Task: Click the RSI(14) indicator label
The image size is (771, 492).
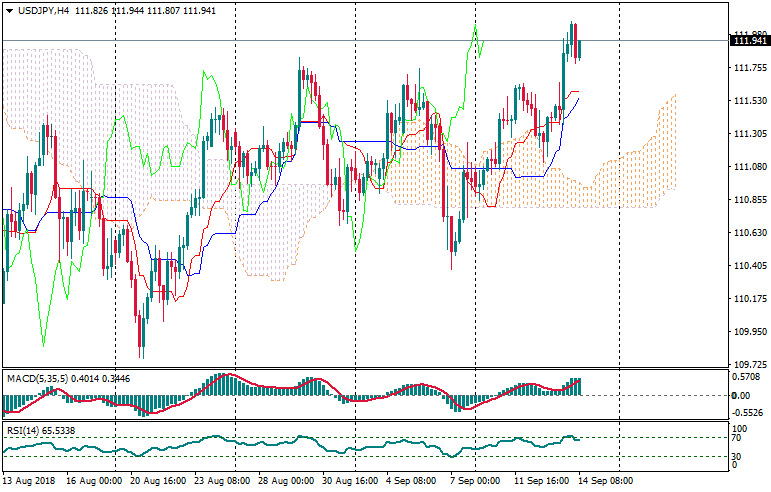Action: pos(23,430)
